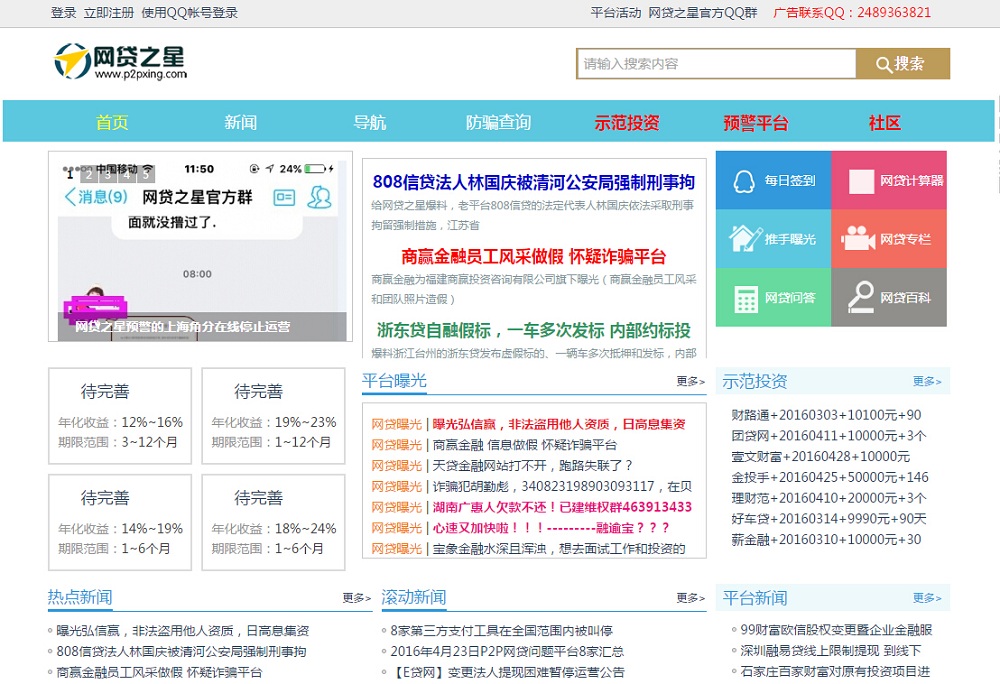Viewport: 1000px width, 684px height.
Task: Open rolling news 2016年4月23日P2P网贷问题平台8家汇总
Action: (x=507, y=651)
